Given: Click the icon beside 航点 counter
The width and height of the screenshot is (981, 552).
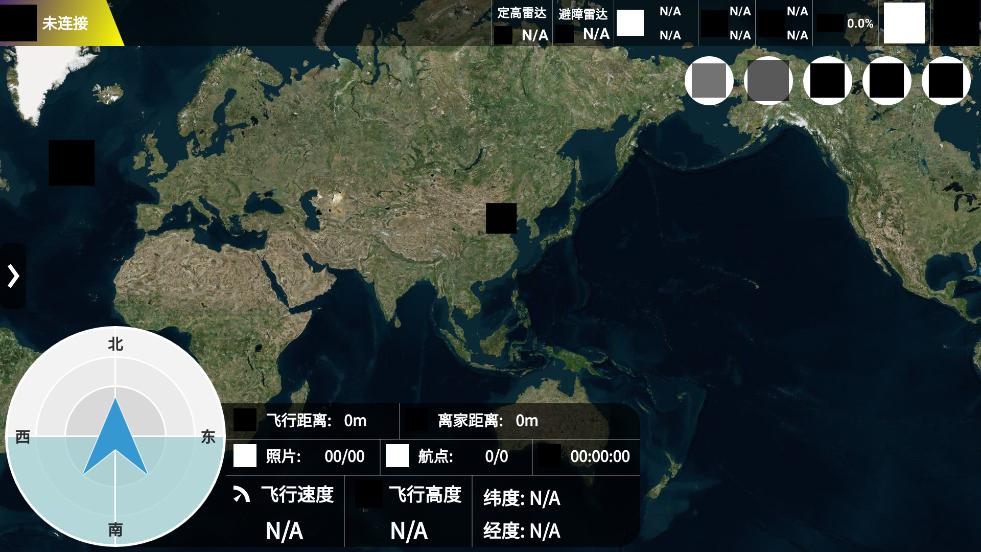Looking at the screenshot, I should (397, 456).
